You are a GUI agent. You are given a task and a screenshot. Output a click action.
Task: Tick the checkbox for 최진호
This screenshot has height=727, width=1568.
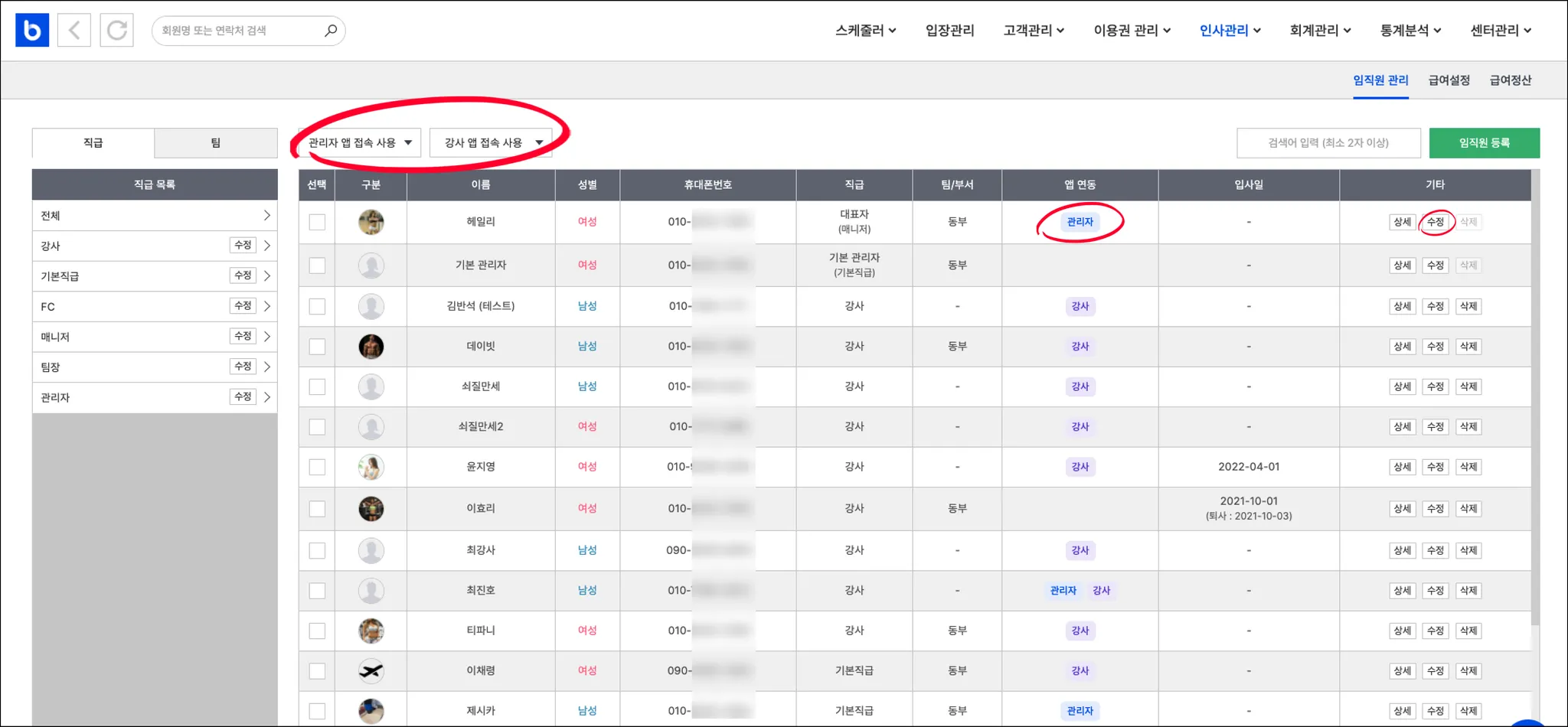(x=317, y=591)
